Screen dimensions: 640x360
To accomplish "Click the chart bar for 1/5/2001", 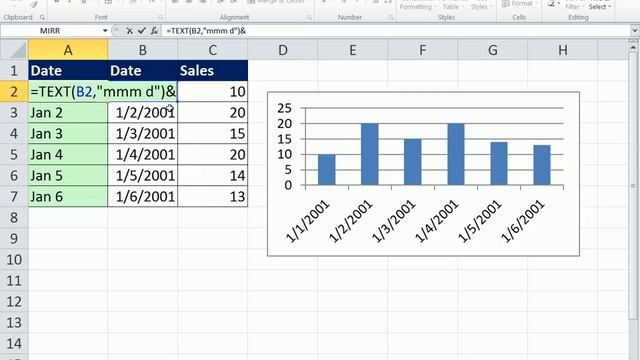I will click(499, 164).
